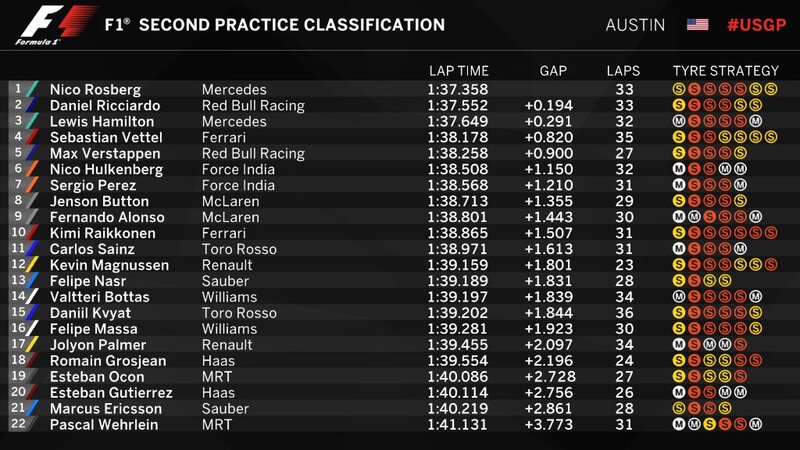The height and width of the screenshot is (450, 800).
Task: Click Kimi Raikkonen's last supersoft tyre icon
Action: [x=770, y=233]
